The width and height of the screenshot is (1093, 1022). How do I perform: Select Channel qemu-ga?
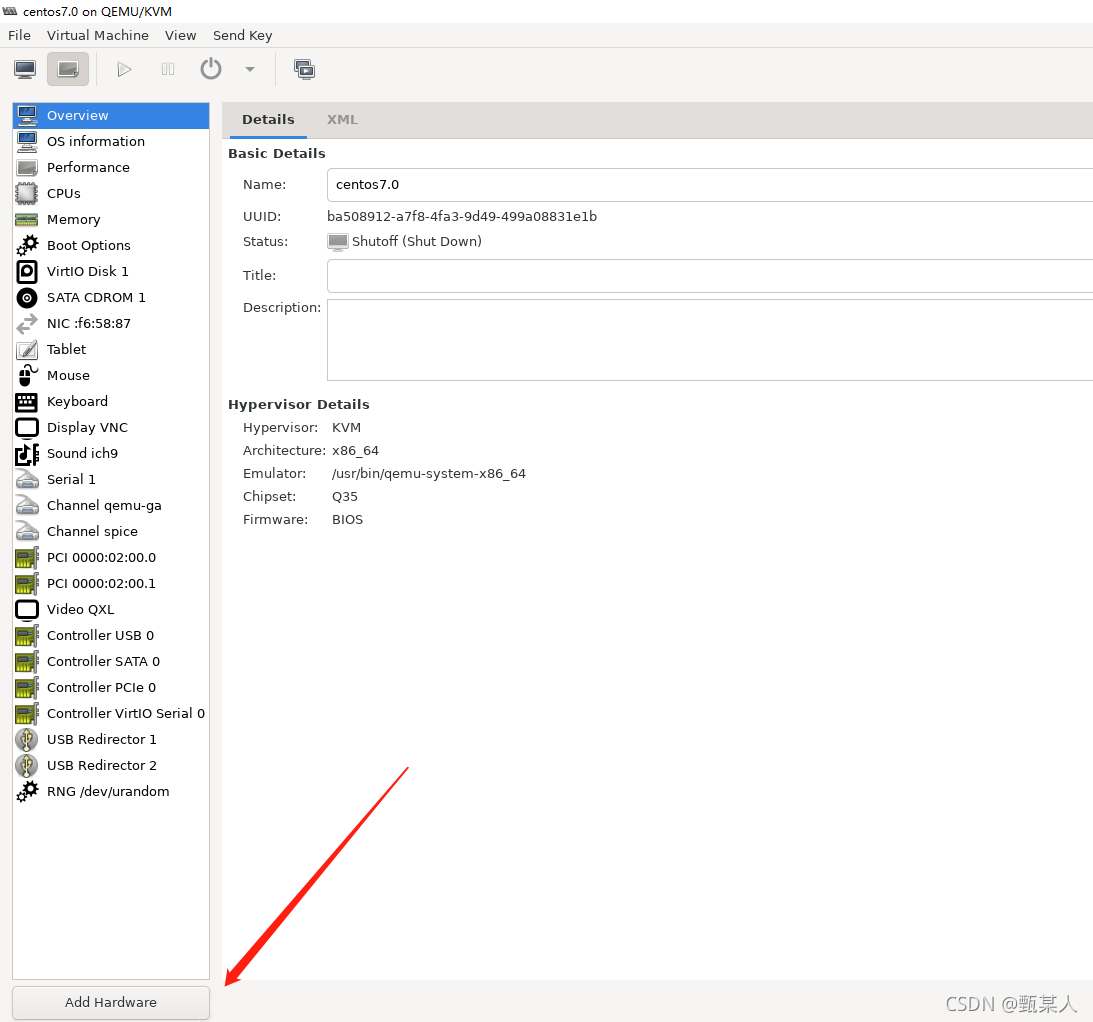(111, 505)
